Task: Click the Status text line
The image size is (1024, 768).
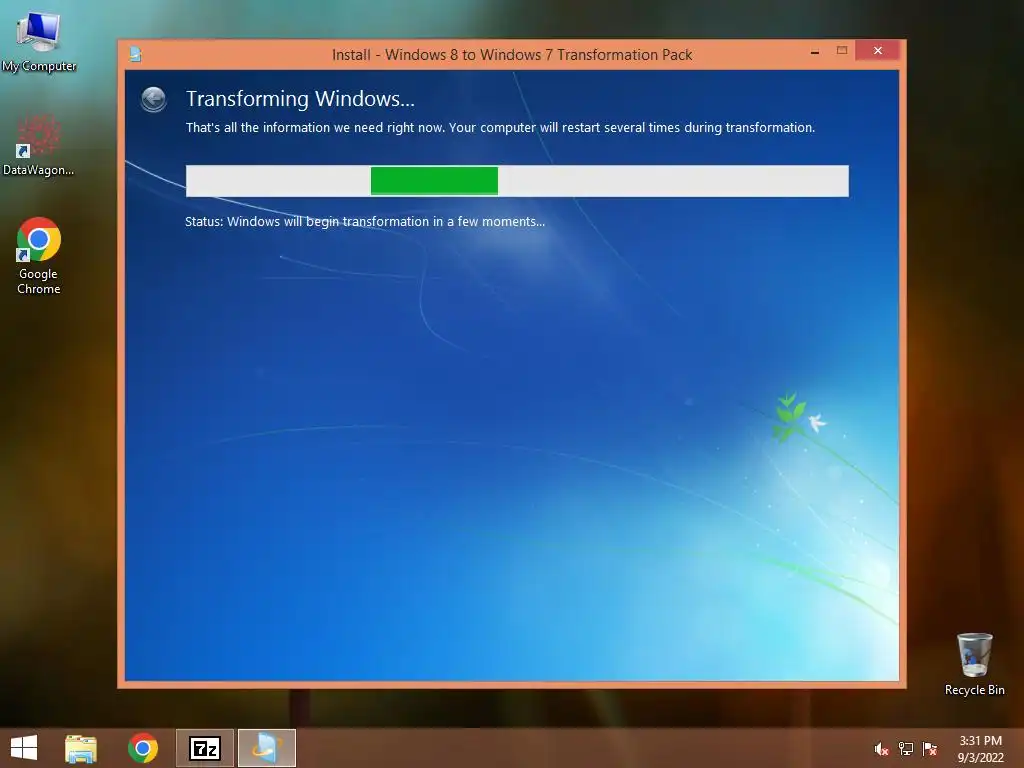Action: click(x=365, y=221)
